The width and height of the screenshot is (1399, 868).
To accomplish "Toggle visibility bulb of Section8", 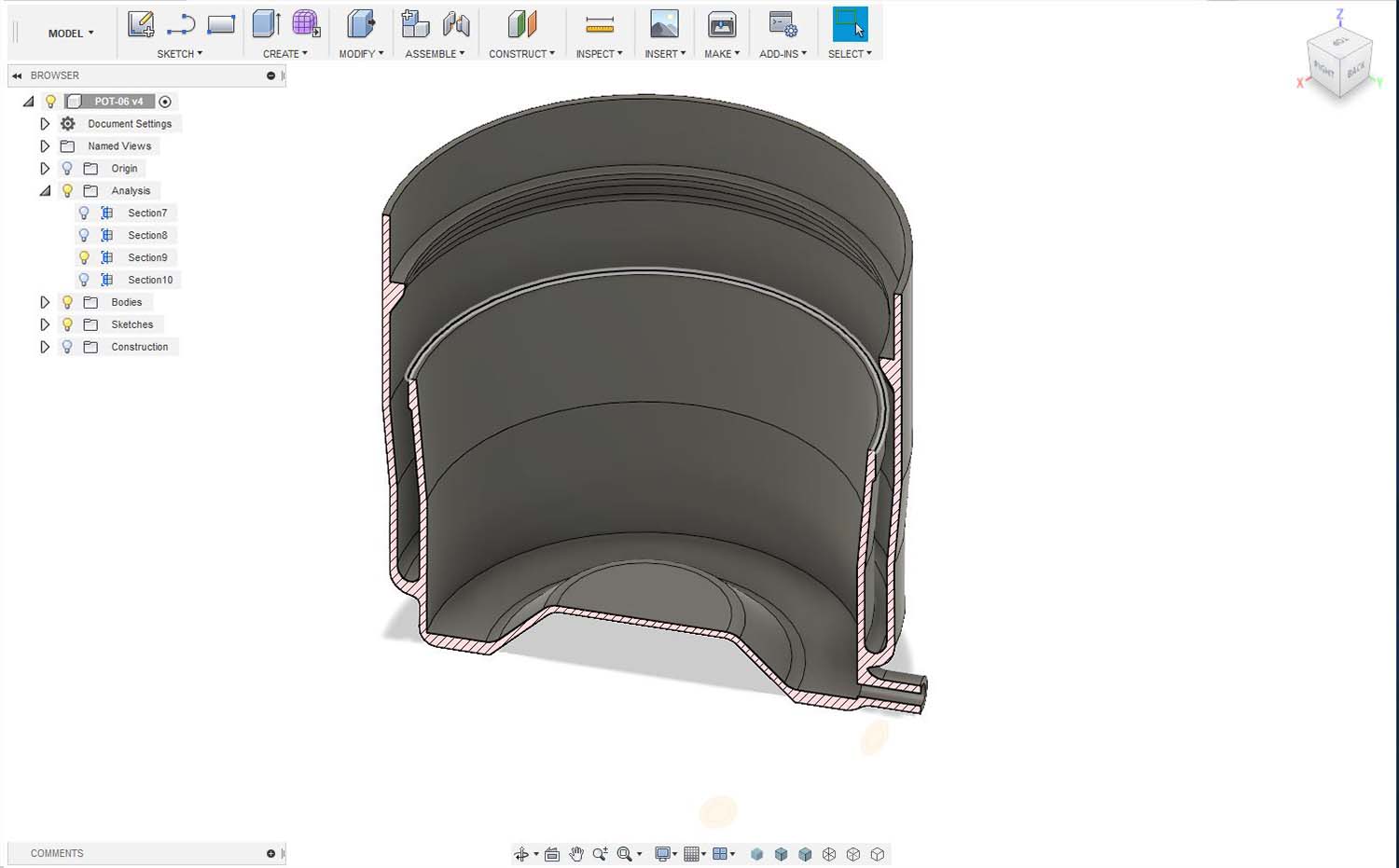I will 84,235.
